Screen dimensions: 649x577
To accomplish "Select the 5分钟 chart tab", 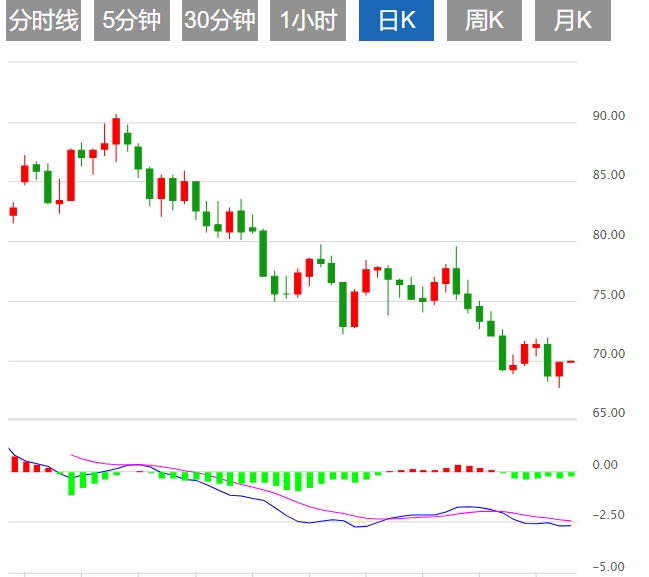I will (131, 21).
